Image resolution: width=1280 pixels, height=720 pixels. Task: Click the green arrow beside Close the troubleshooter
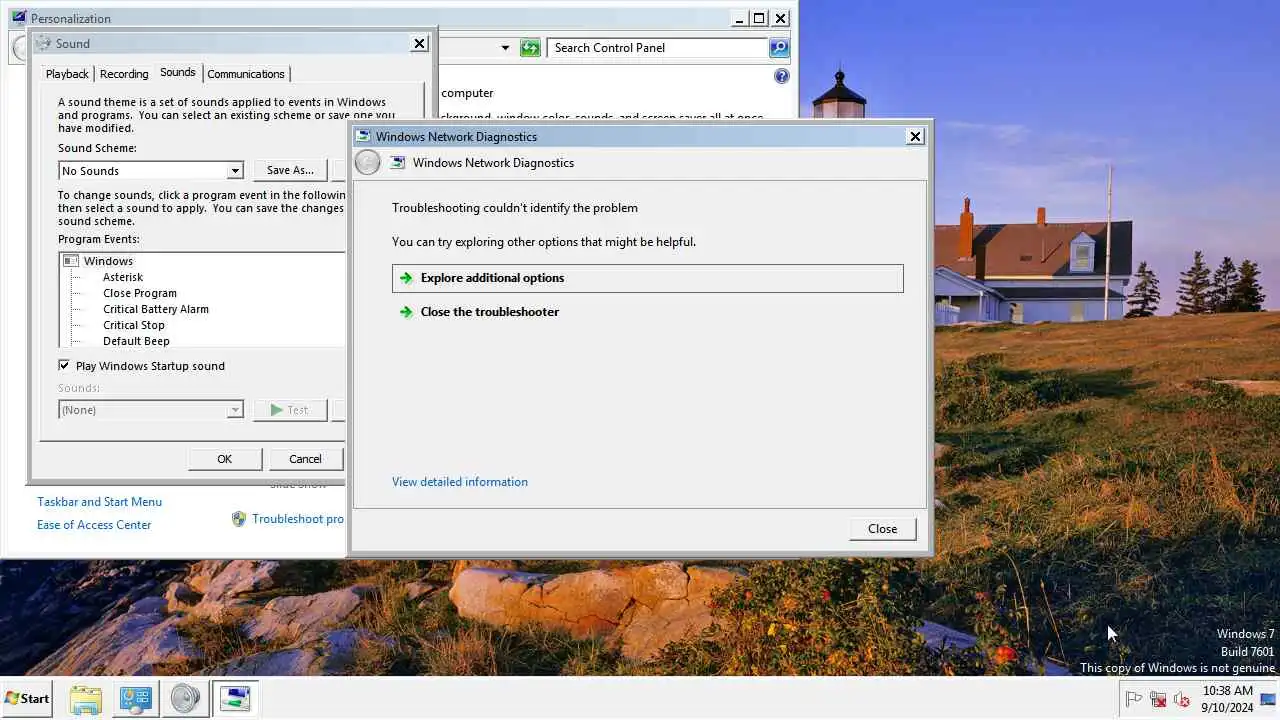point(406,312)
